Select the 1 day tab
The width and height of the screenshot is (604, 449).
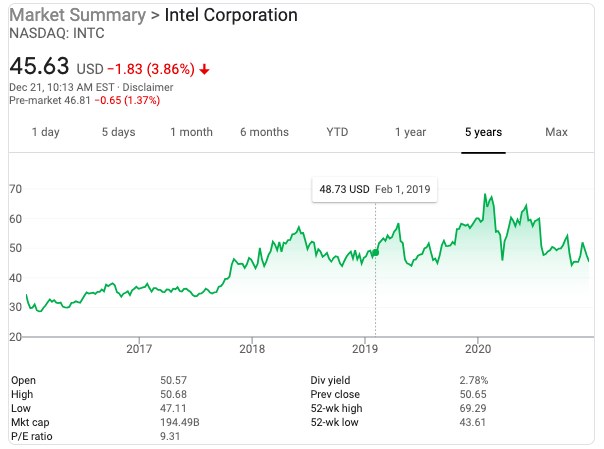[45, 132]
